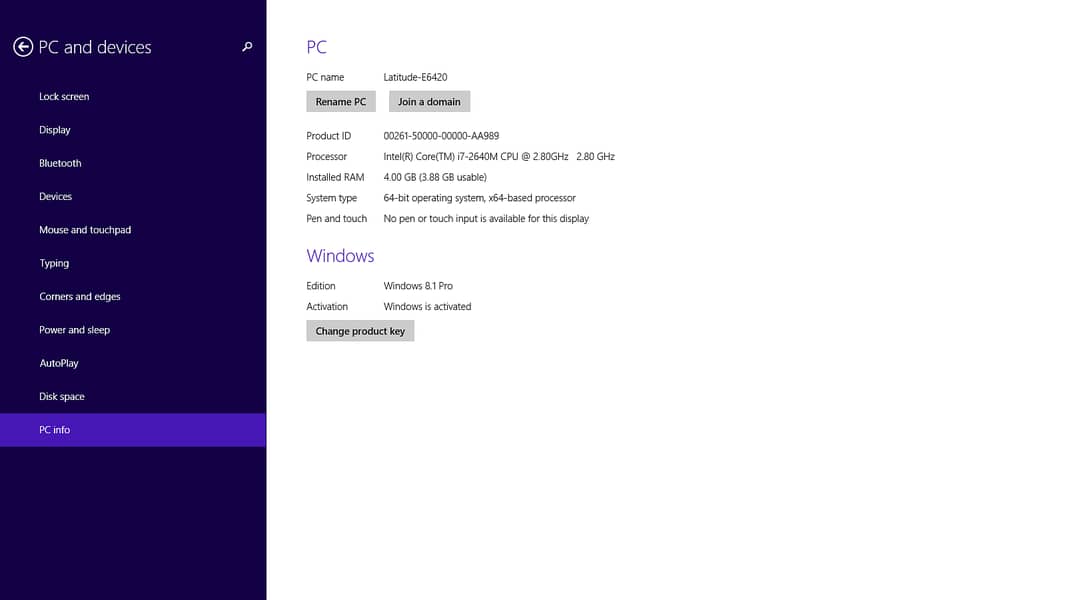Screen dimensions: 1066x600
Task: Click the 'PC and devices' title
Action: click(x=95, y=47)
